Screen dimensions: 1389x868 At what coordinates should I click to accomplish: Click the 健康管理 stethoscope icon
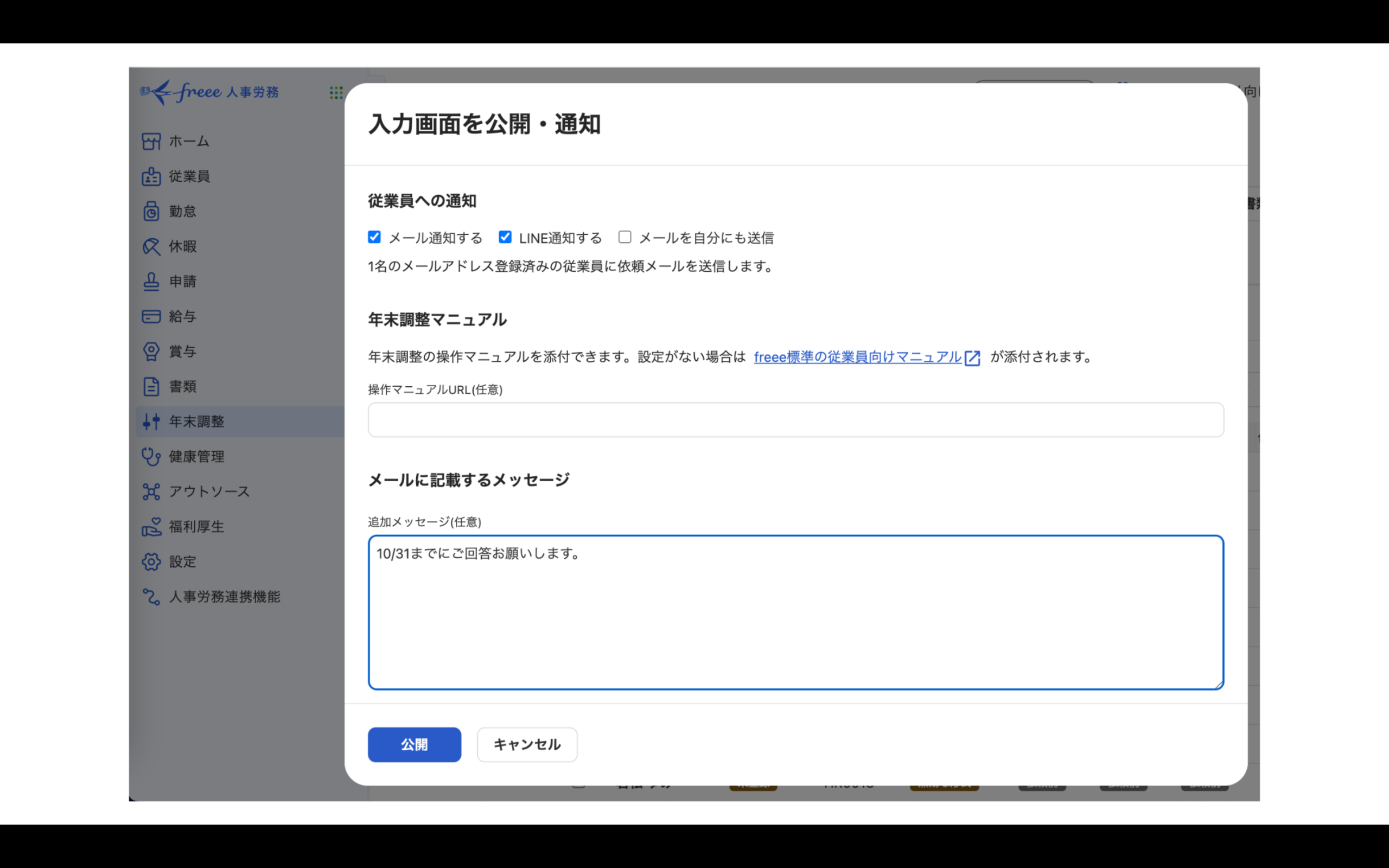pos(151,456)
